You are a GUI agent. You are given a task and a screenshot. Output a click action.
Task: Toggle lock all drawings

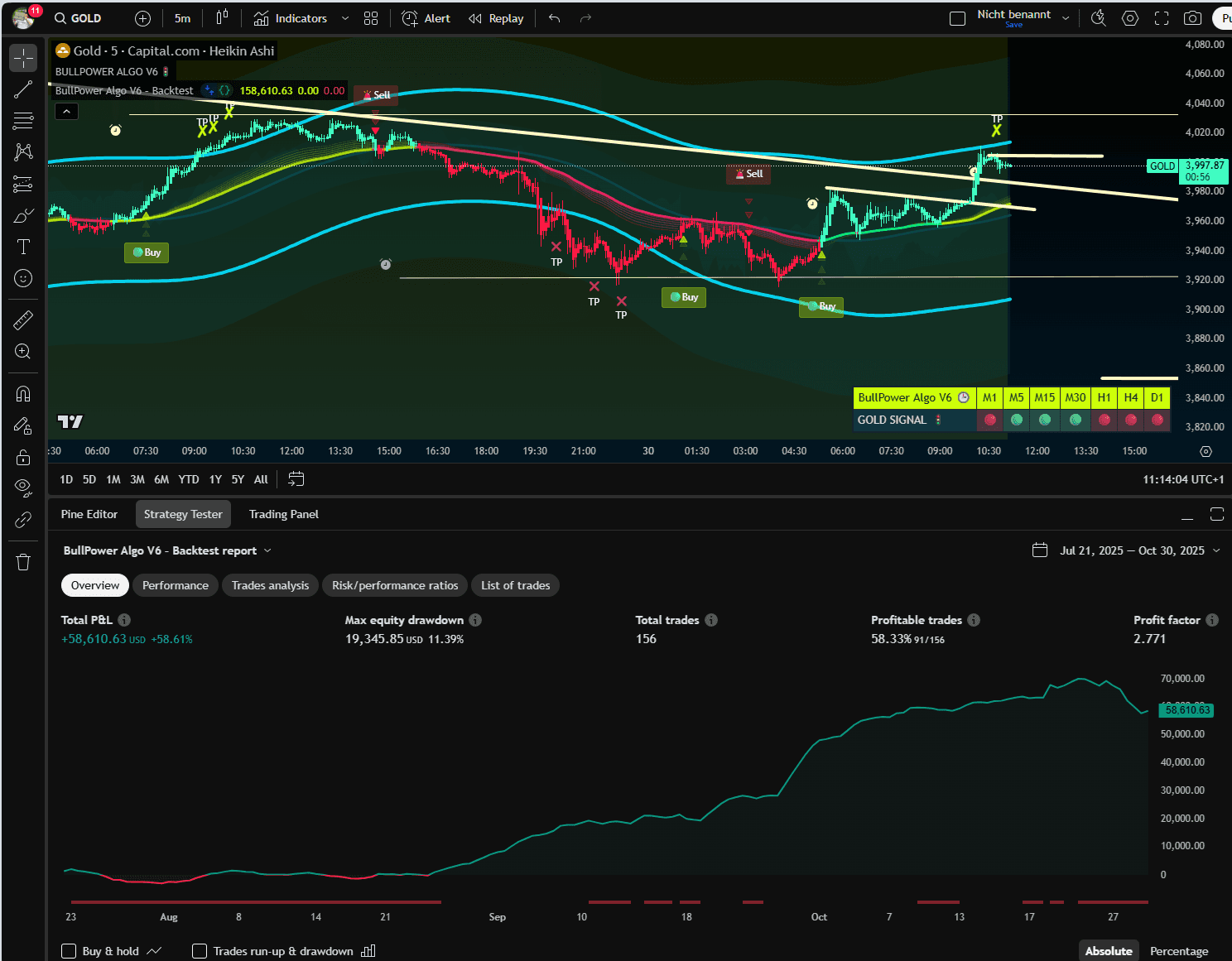[23, 457]
